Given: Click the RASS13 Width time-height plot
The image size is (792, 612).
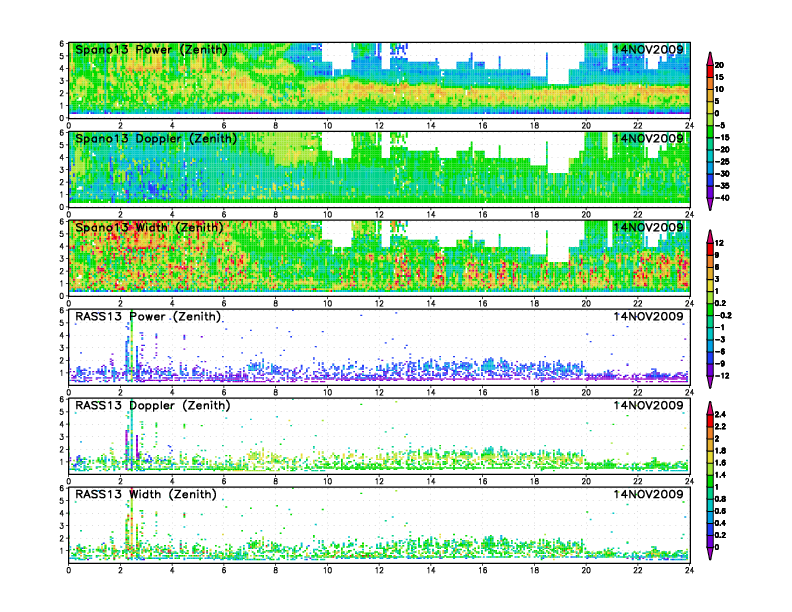Looking at the screenshot, I should pyautogui.click(x=379, y=525).
